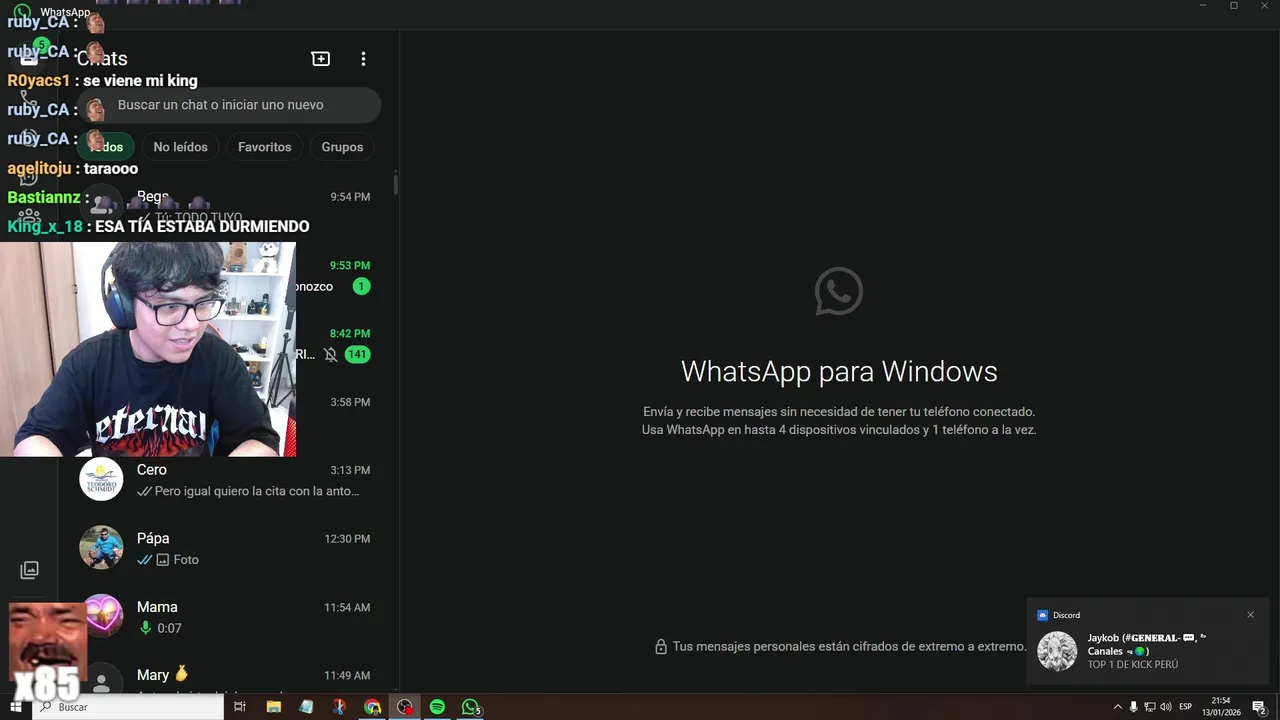Viewport: 1280px width, 720px height.
Task: Open the media gallery icon in sidebar
Action: tap(30, 570)
